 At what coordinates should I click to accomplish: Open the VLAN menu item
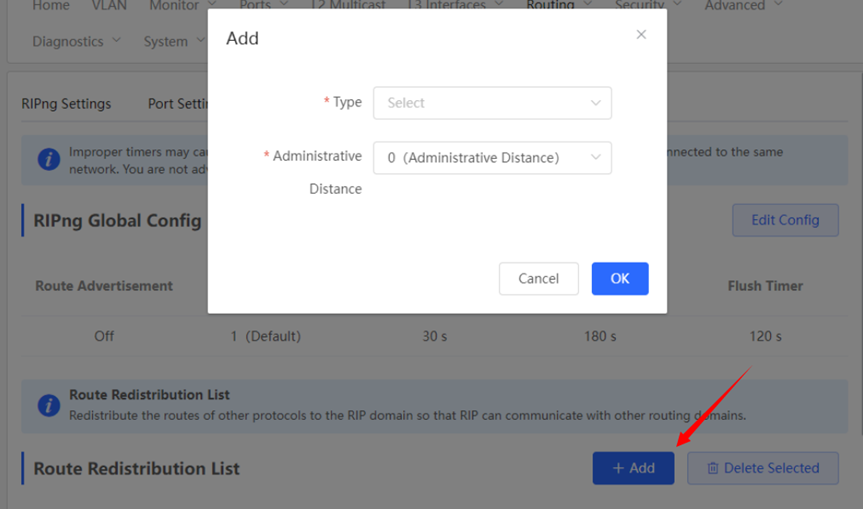coord(109,6)
